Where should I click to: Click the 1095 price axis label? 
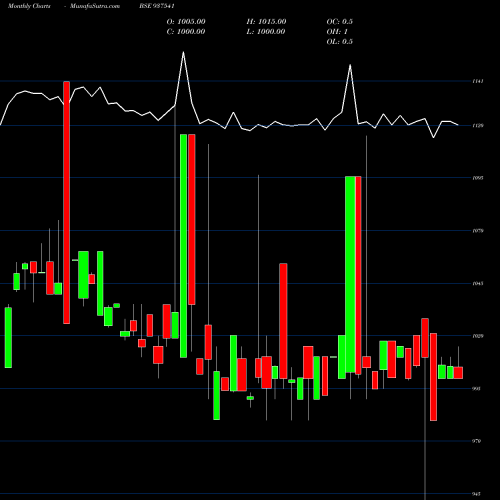click(x=478, y=178)
